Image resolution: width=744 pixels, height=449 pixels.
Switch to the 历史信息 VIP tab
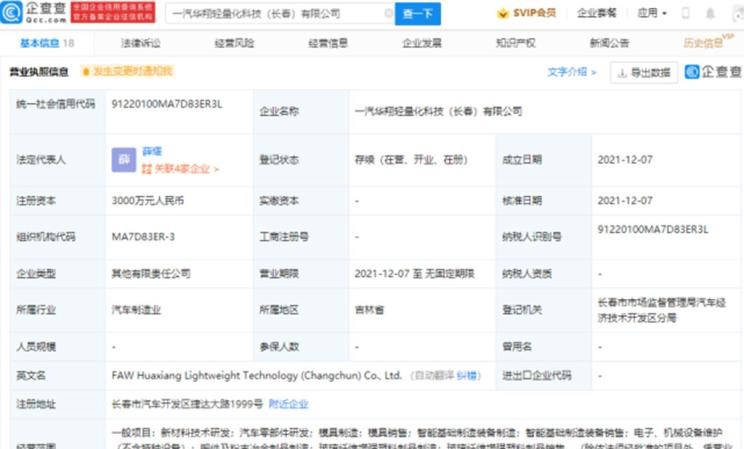click(x=707, y=42)
